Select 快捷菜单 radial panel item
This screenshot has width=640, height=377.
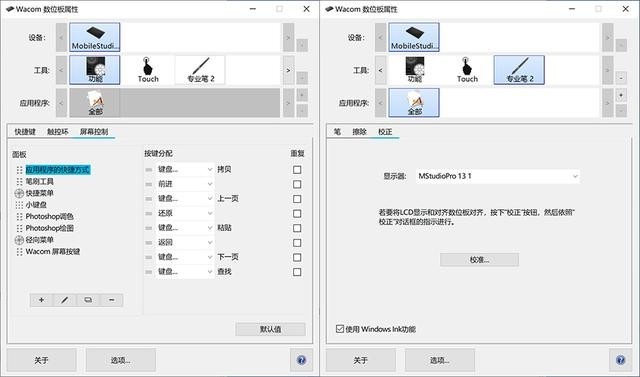tap(34, 193)
